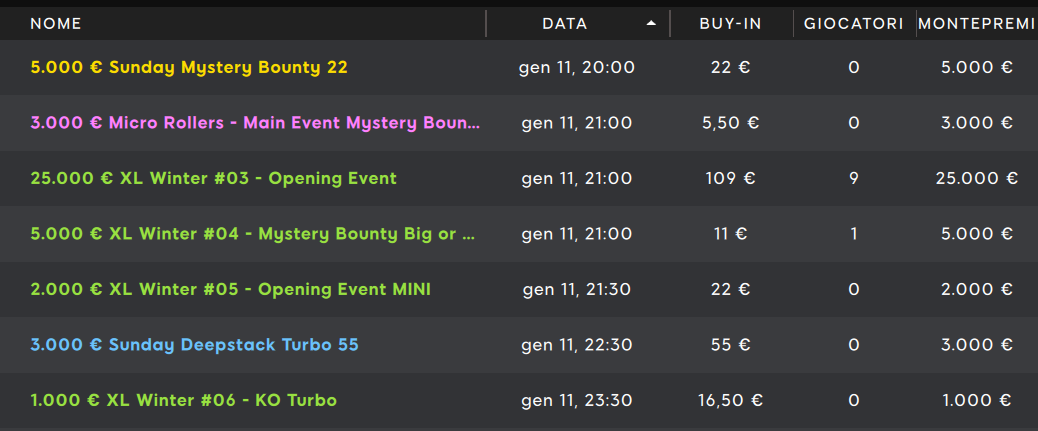Click the Data column header label

tap(565, 23)
